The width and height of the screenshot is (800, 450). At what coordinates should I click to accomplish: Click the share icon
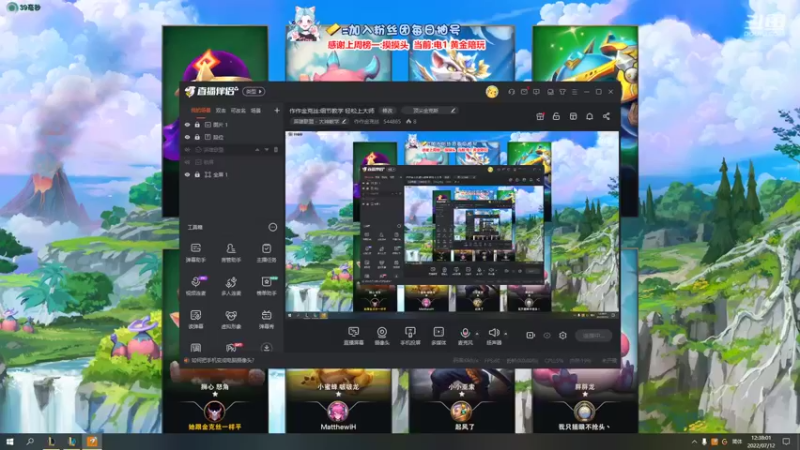pos(606,116)
